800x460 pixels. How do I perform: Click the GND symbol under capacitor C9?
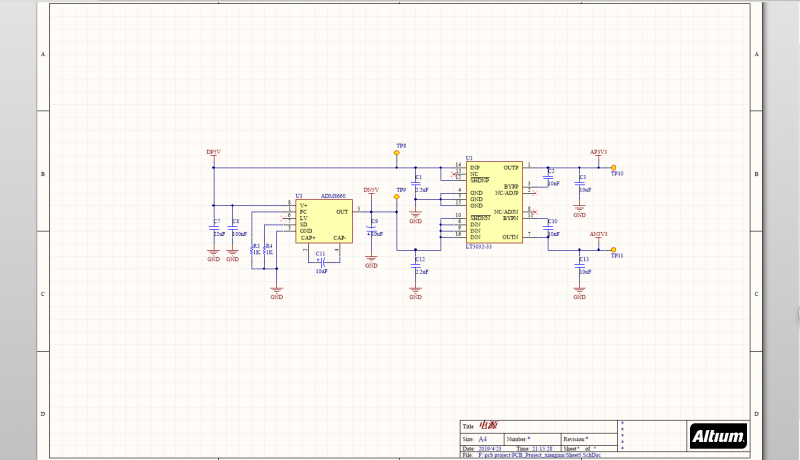coord(371,263)
